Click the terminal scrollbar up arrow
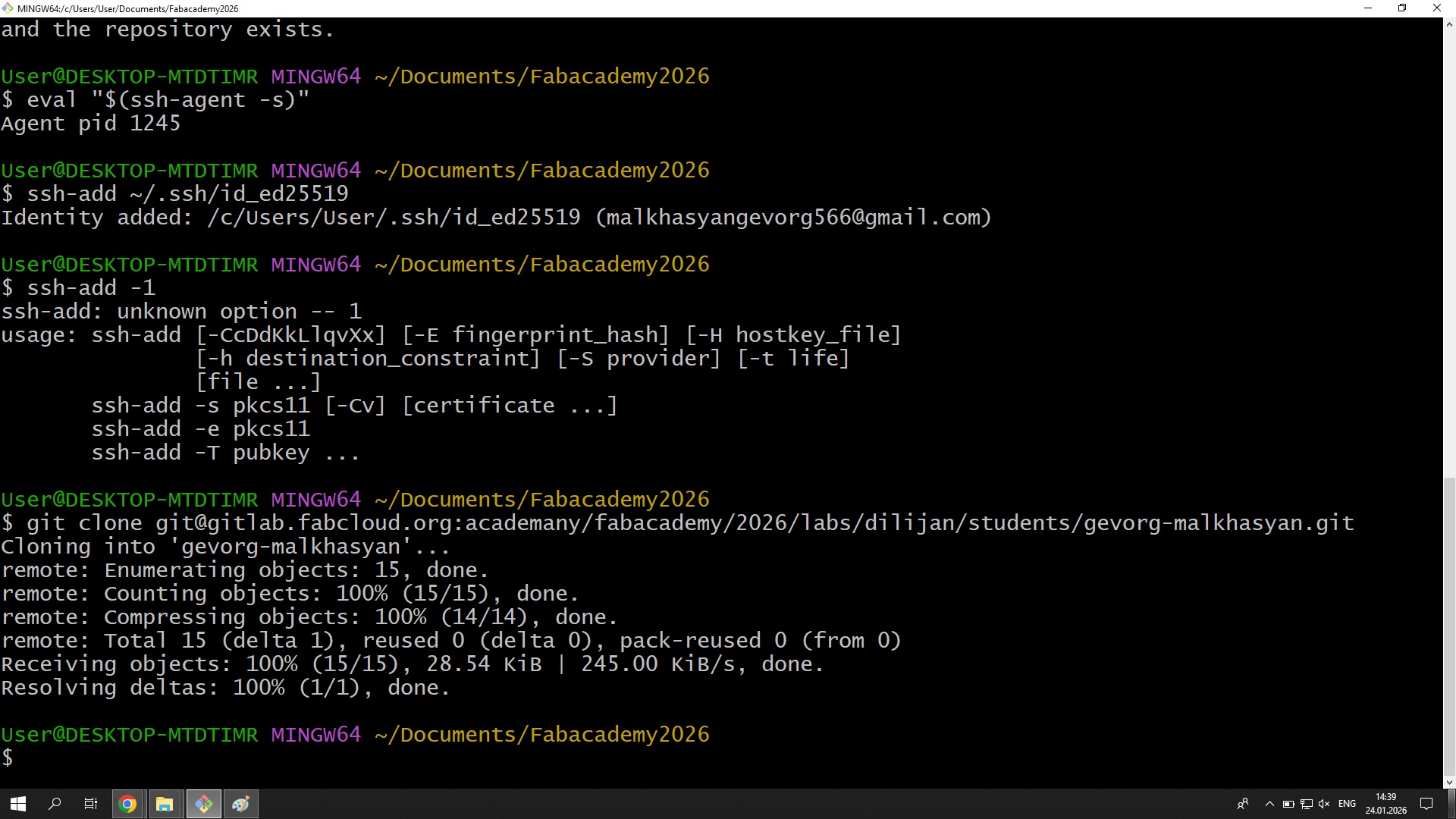This screenshot has width=1456, height=819. coord(1449,24)
